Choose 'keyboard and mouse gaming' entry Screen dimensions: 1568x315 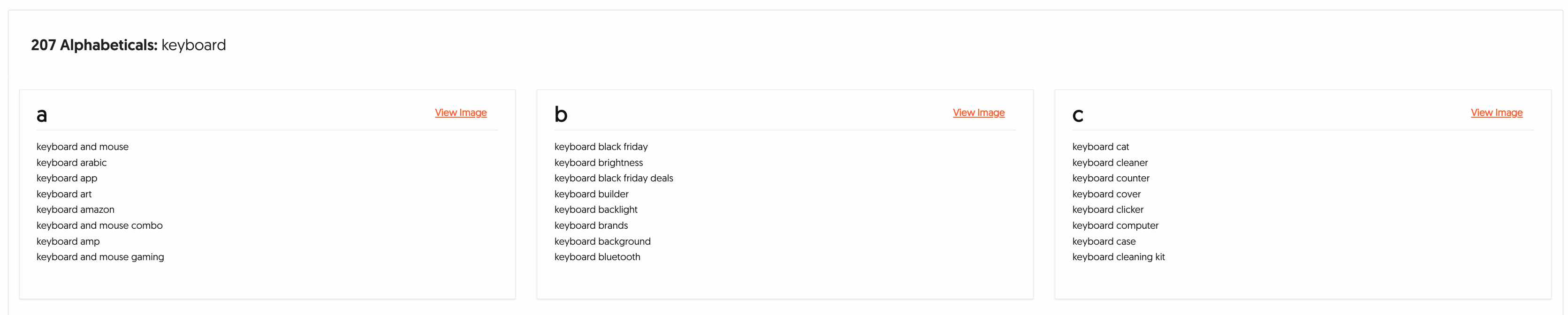100,257
